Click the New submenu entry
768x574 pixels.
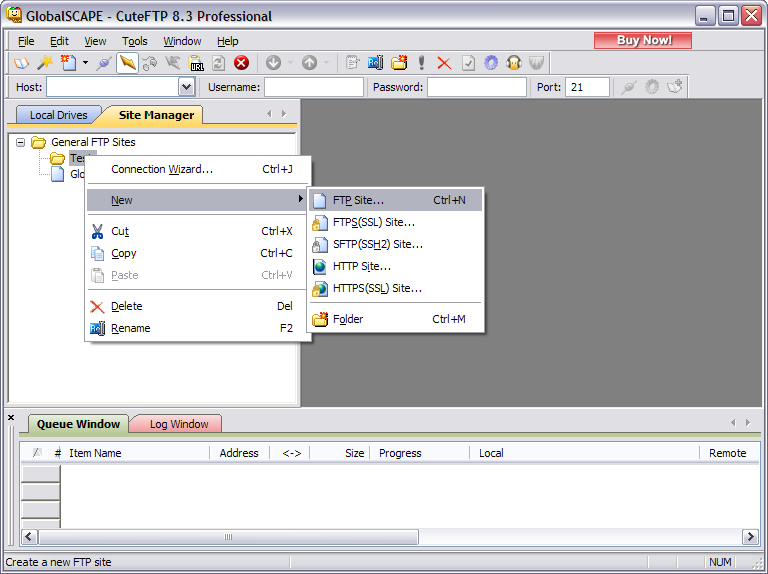click(196, 200)
